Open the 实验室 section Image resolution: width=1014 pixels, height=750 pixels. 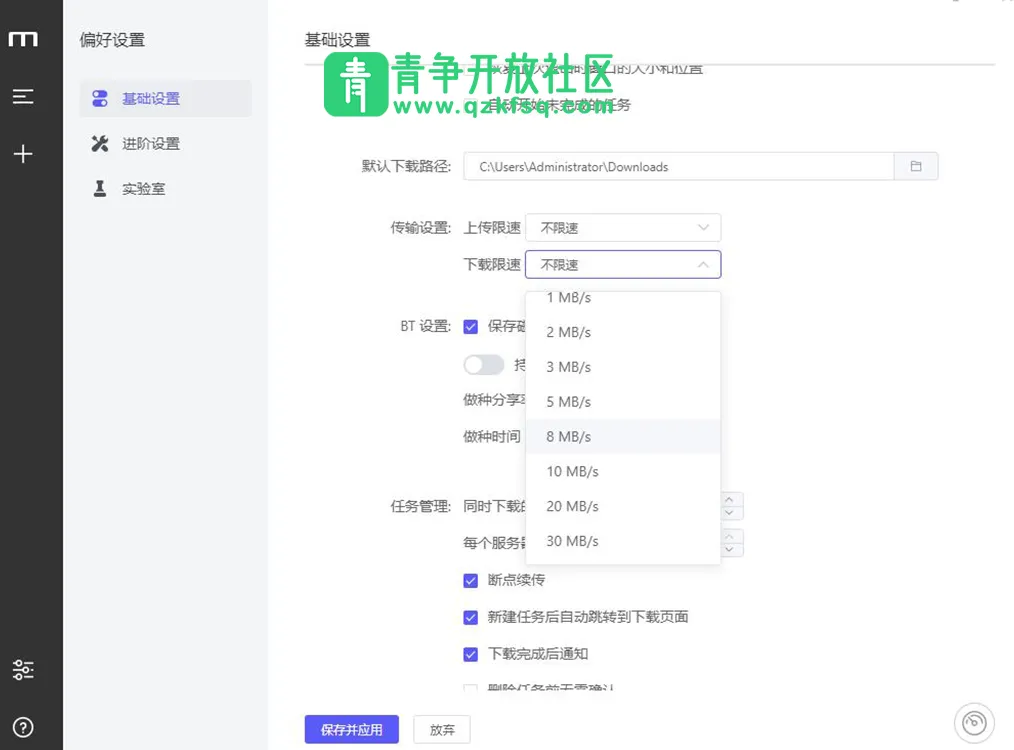143,189
